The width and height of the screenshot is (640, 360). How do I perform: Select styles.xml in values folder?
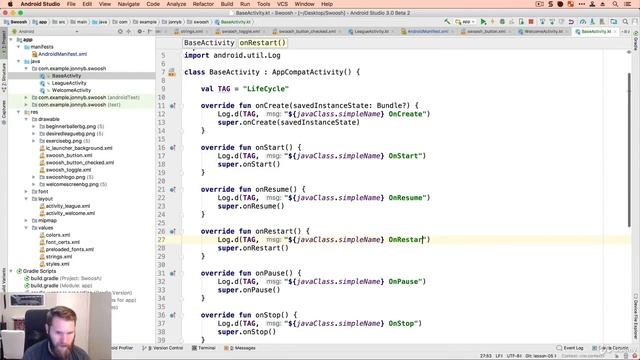click(57, 264)
